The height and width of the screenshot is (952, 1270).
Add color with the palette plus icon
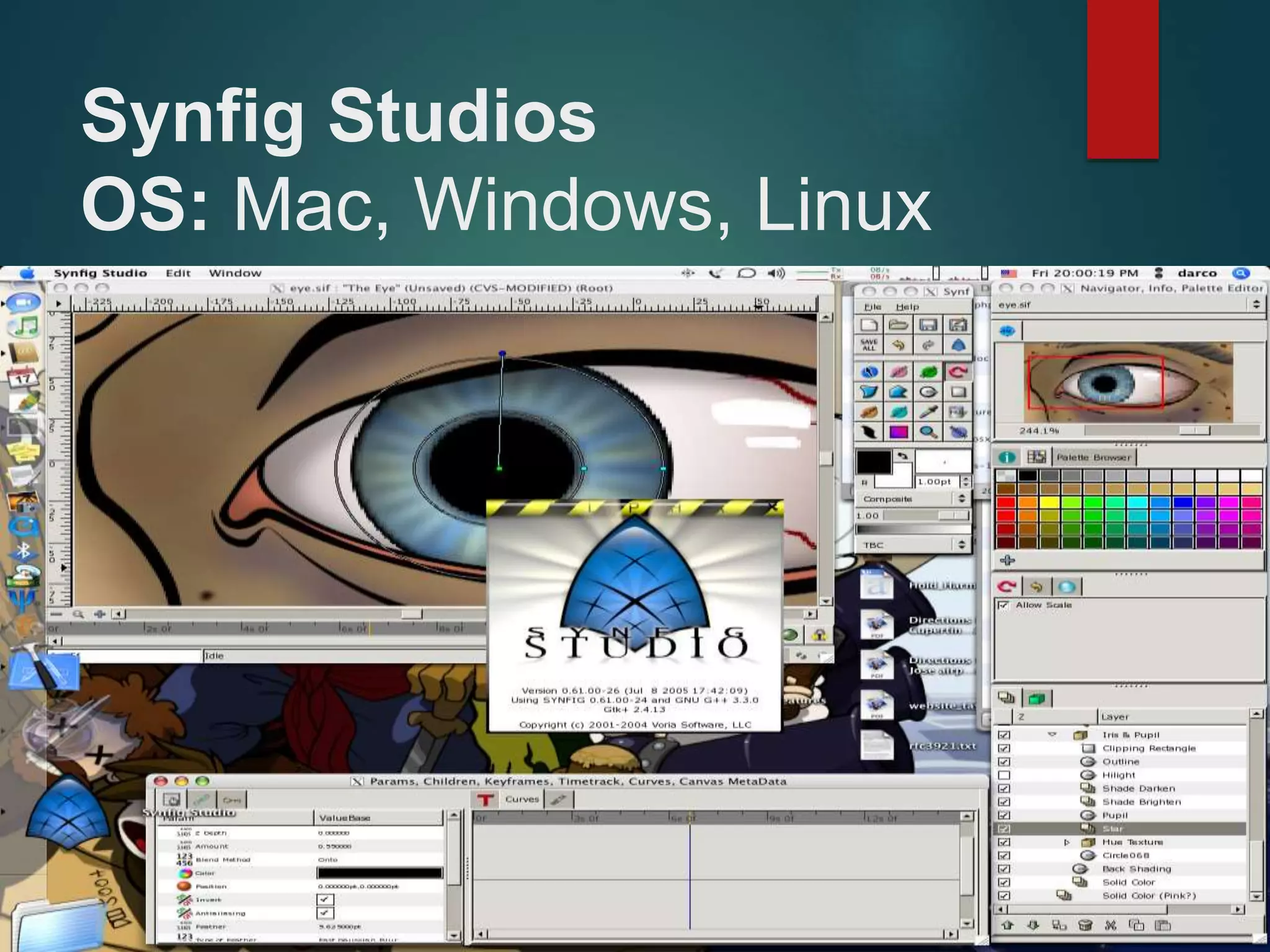point(1007,560)
